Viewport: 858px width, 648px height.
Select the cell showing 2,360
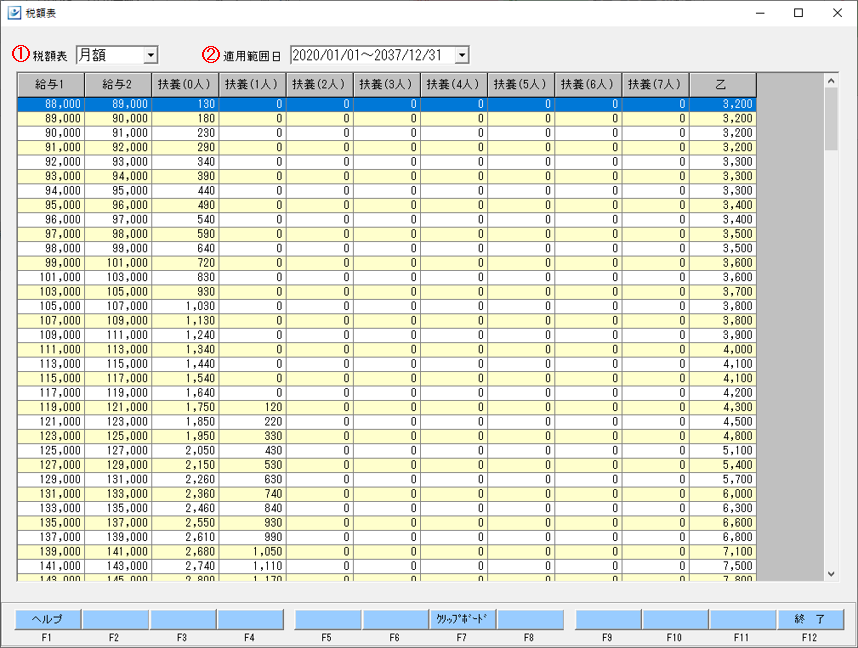point(185,494)
